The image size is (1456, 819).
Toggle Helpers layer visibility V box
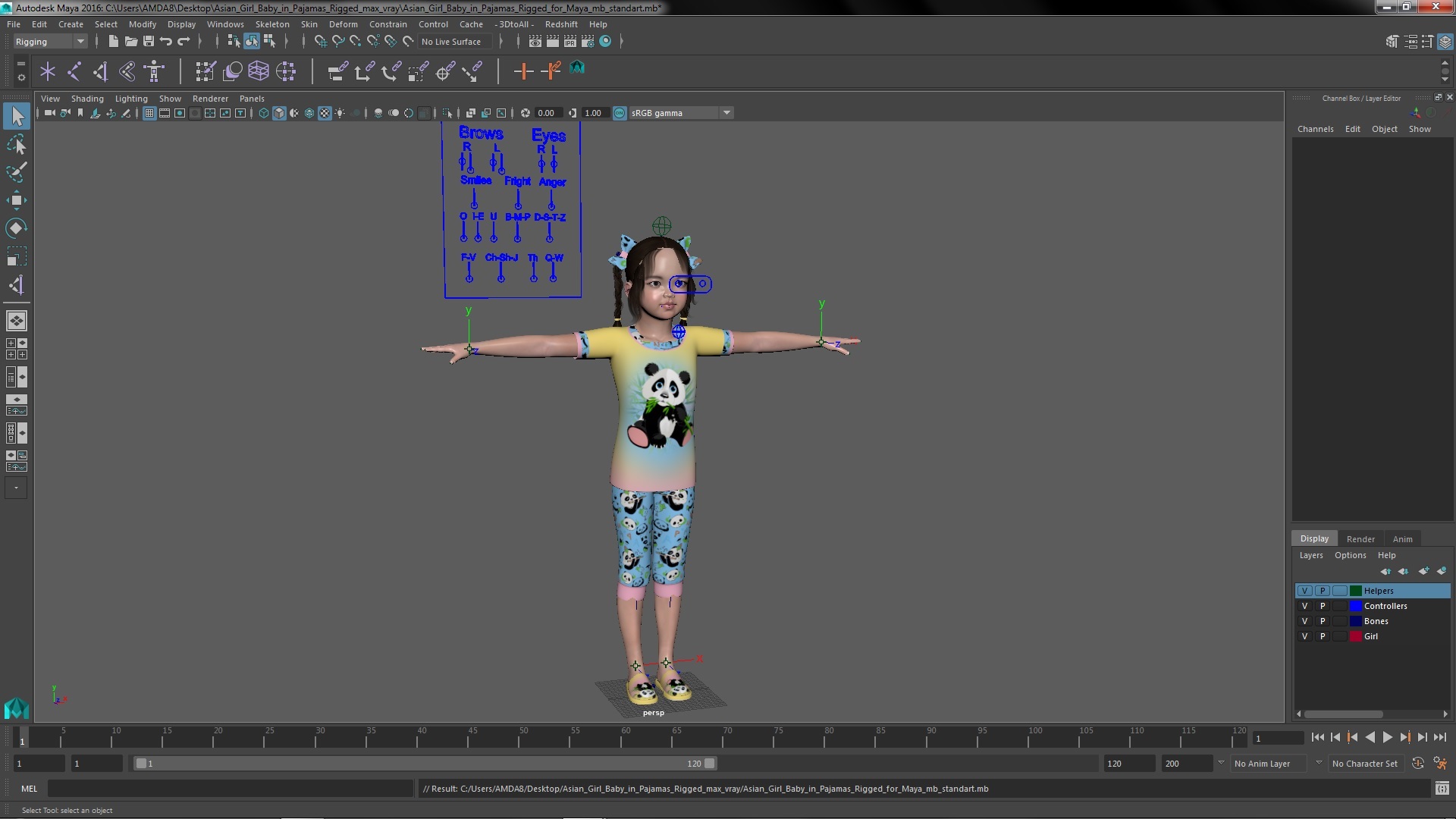click(1304, 591)
